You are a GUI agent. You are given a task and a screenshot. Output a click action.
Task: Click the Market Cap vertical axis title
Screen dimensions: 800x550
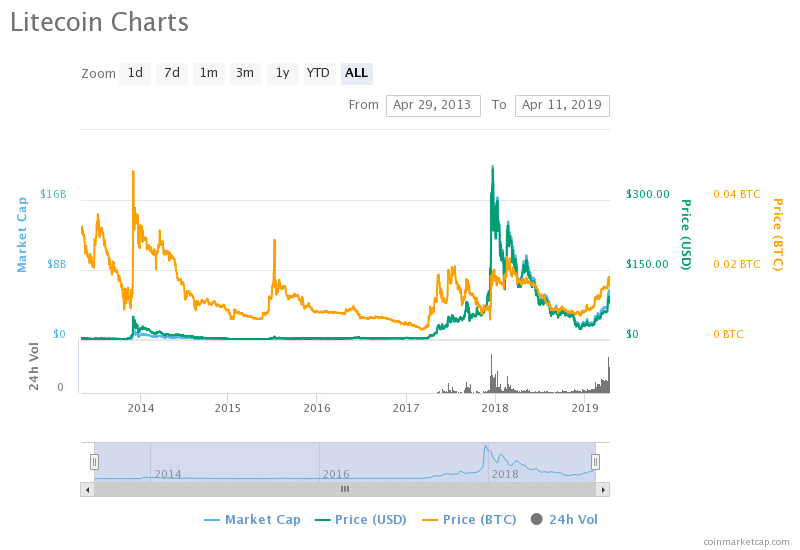22,234
